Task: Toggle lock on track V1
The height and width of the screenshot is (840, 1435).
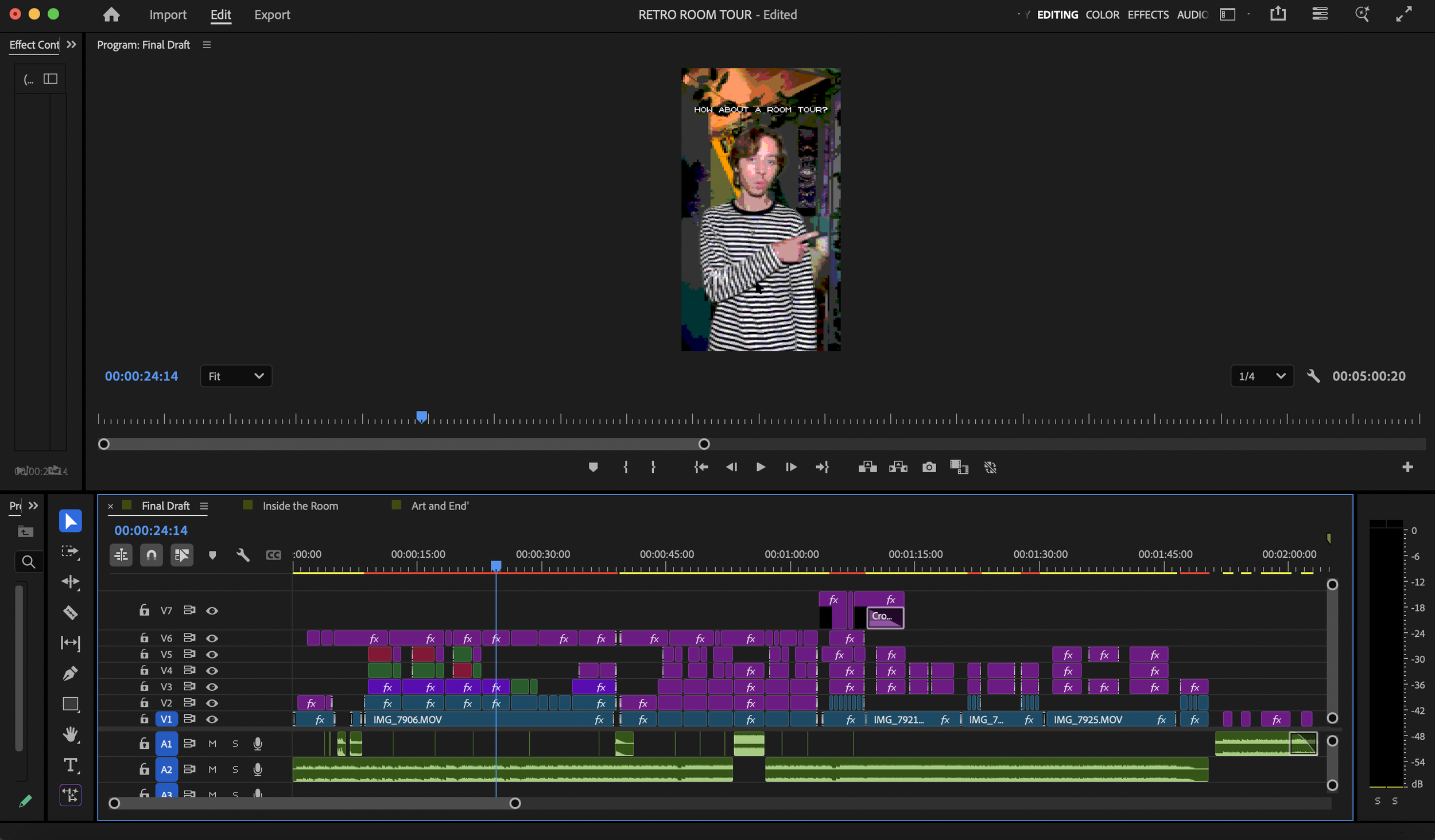Action: (x=144, y=719)
